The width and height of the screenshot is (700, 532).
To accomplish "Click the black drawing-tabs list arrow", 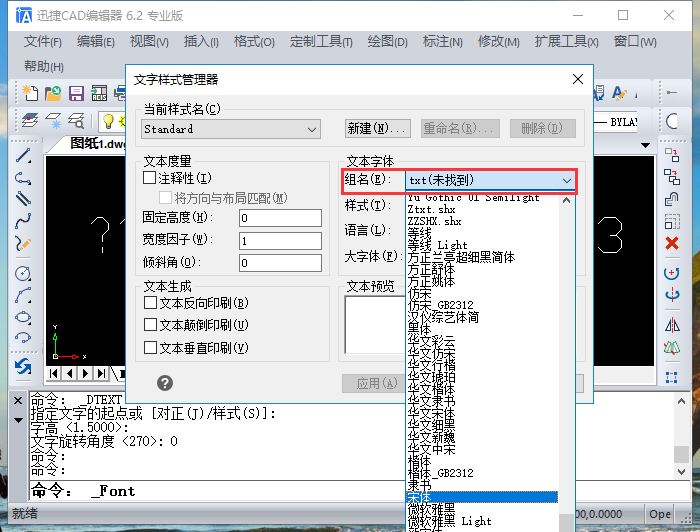I will click(645, 145).
